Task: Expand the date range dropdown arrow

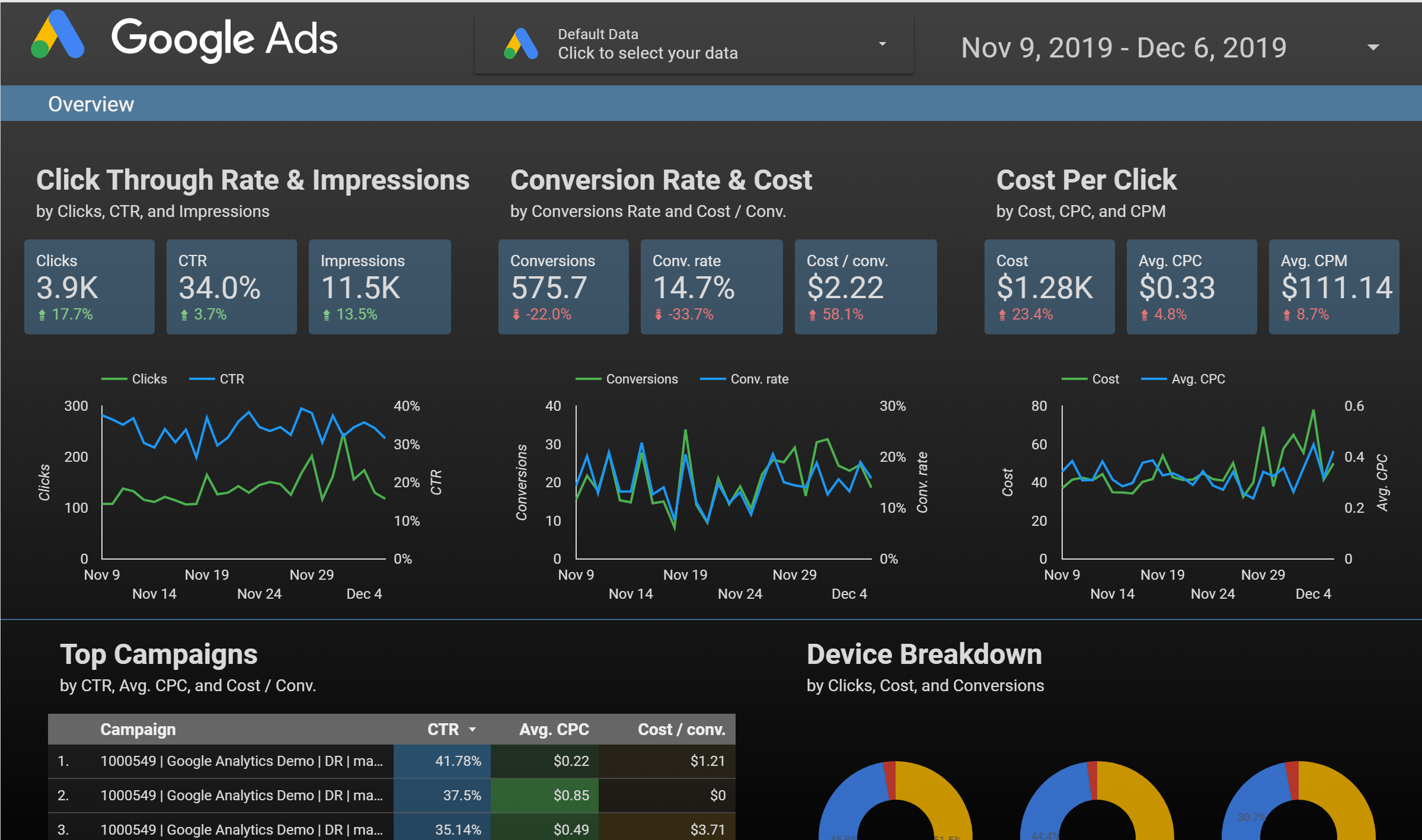Action: (x=1373, y=47)
